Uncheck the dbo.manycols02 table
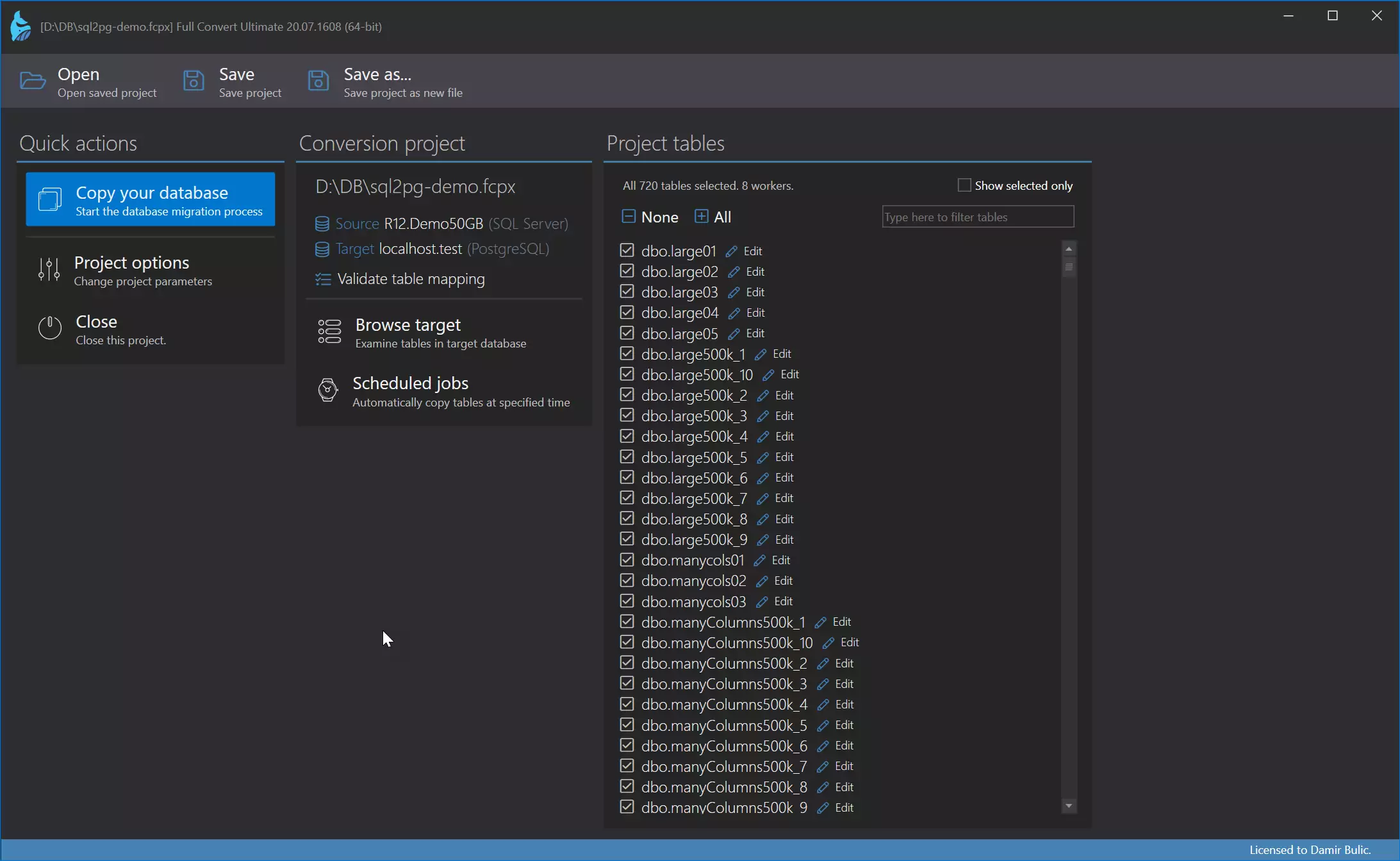The width and height of the screenshot is (1400, 861). pyautogui.click(x=627, y=580)
